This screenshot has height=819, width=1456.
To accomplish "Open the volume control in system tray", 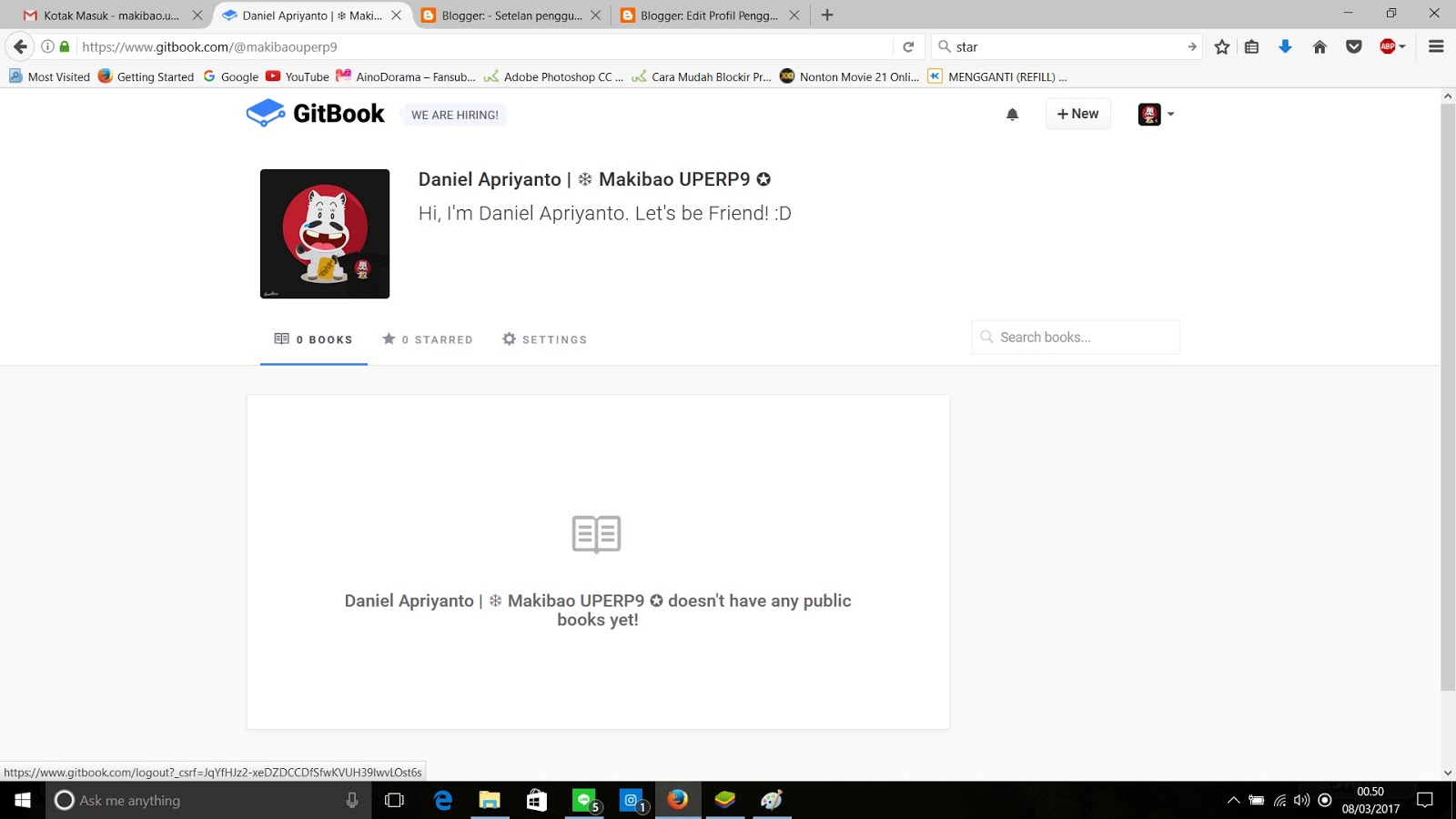I will coord(1302,801).
